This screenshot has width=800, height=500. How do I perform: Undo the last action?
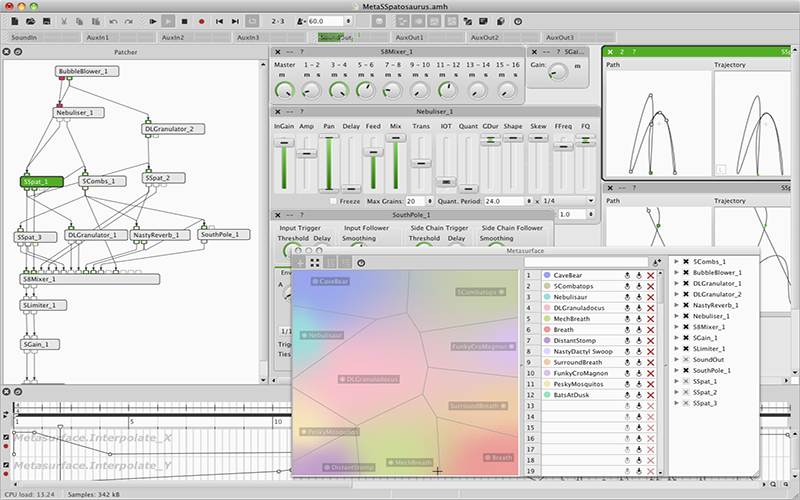click(113, 21)
